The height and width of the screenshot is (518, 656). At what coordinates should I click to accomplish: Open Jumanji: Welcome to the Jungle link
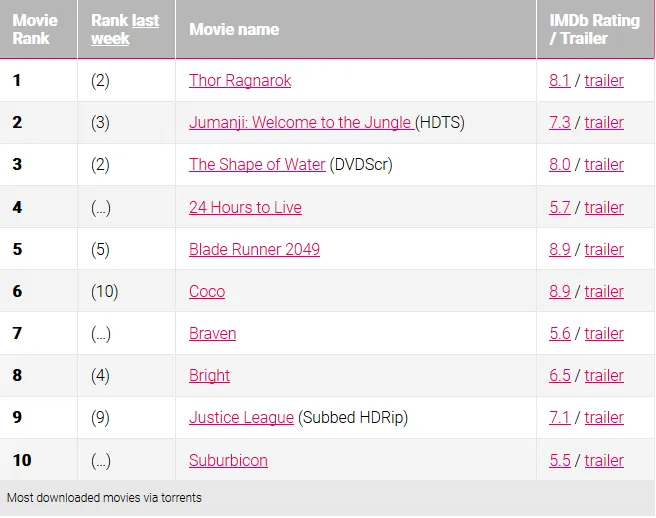click(301, 123)
